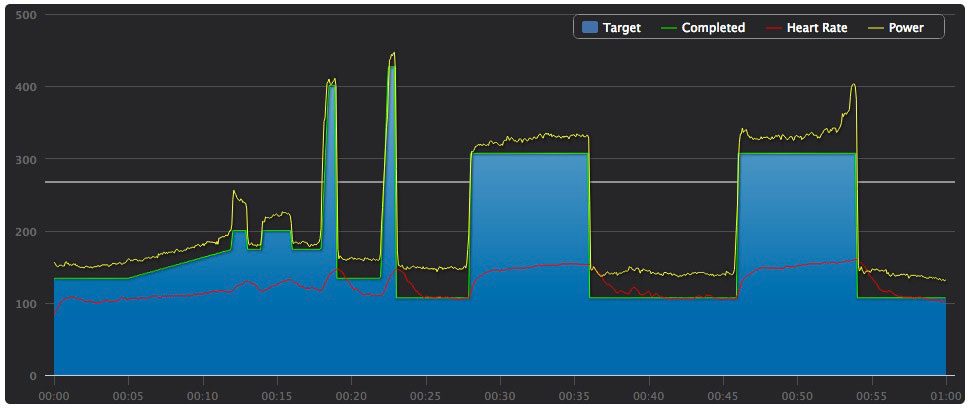Viewport: 973px width, 411px height.
Task: Toggle the Target series in the legend
Action: (612, 28)
